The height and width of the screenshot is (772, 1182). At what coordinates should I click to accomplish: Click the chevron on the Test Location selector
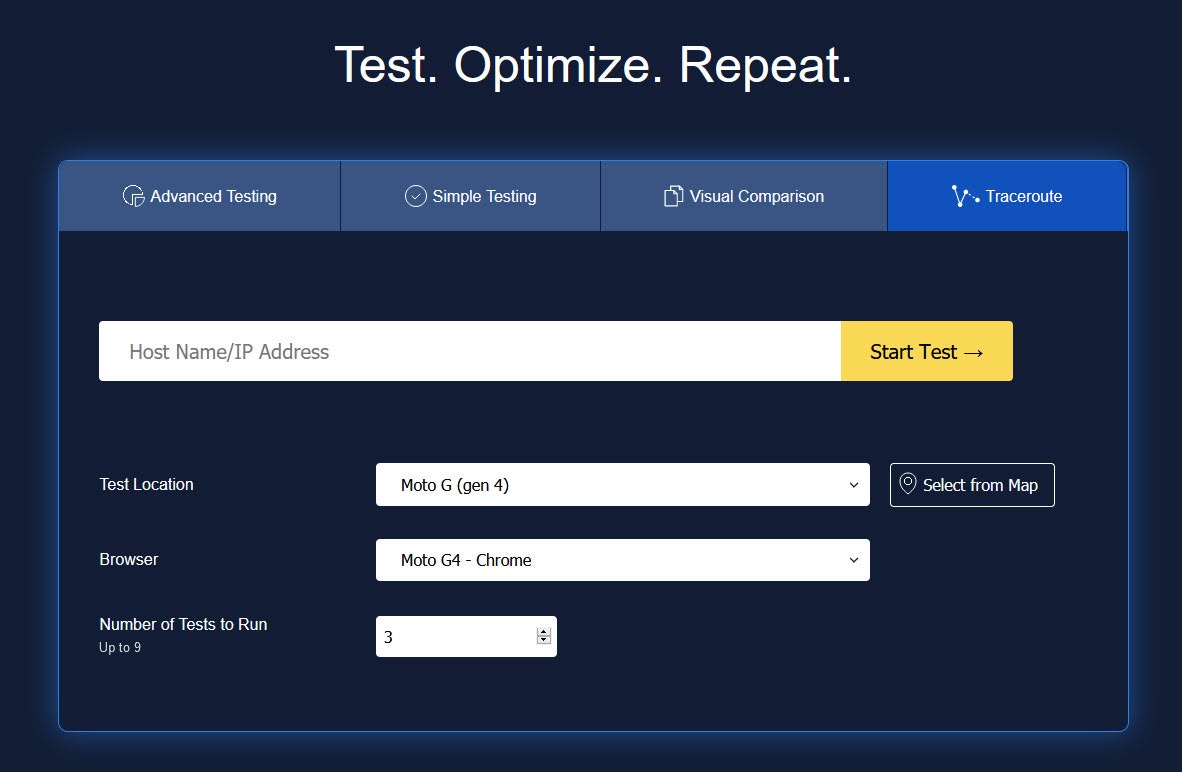[x=852, y=484]
